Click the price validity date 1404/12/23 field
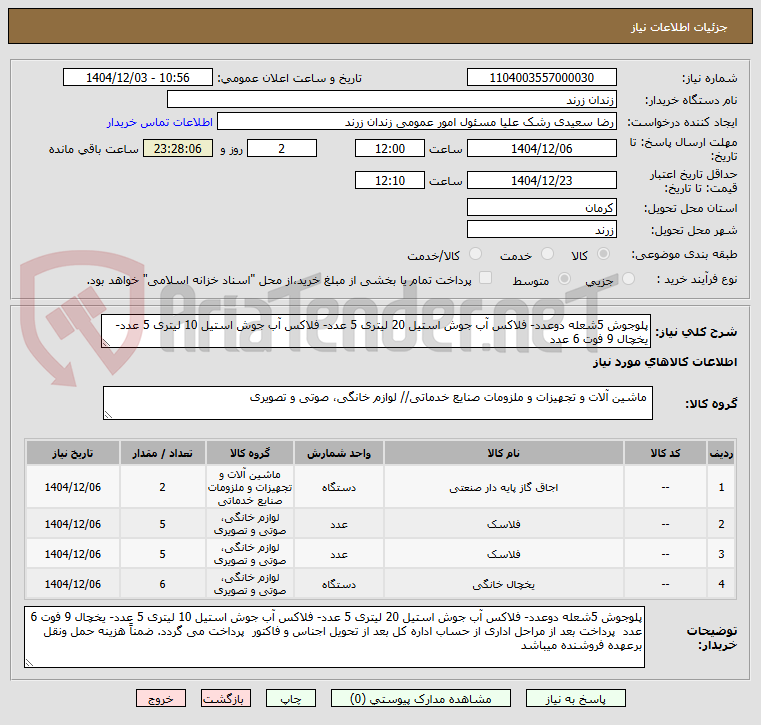 542,181
